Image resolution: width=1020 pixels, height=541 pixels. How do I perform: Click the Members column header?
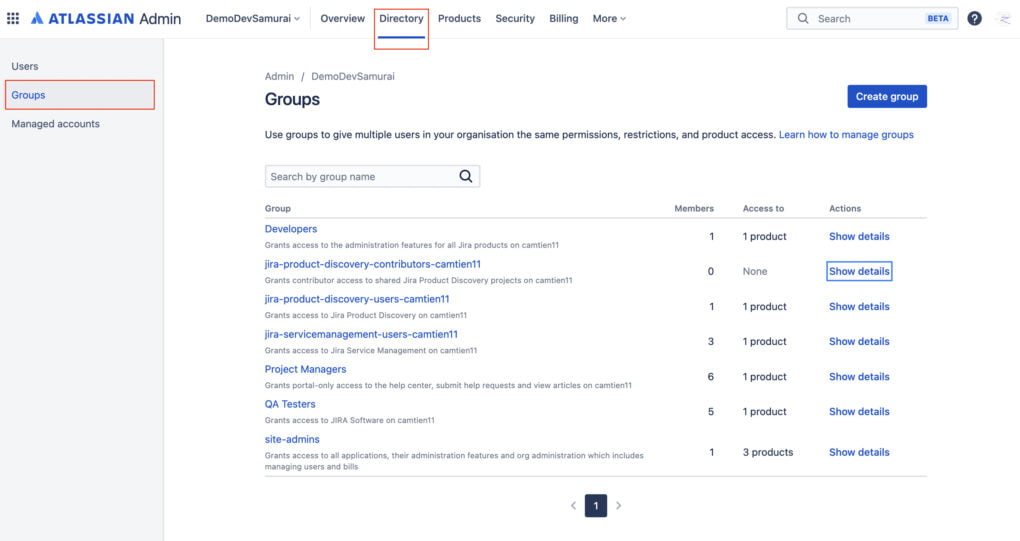coord(694,208)
